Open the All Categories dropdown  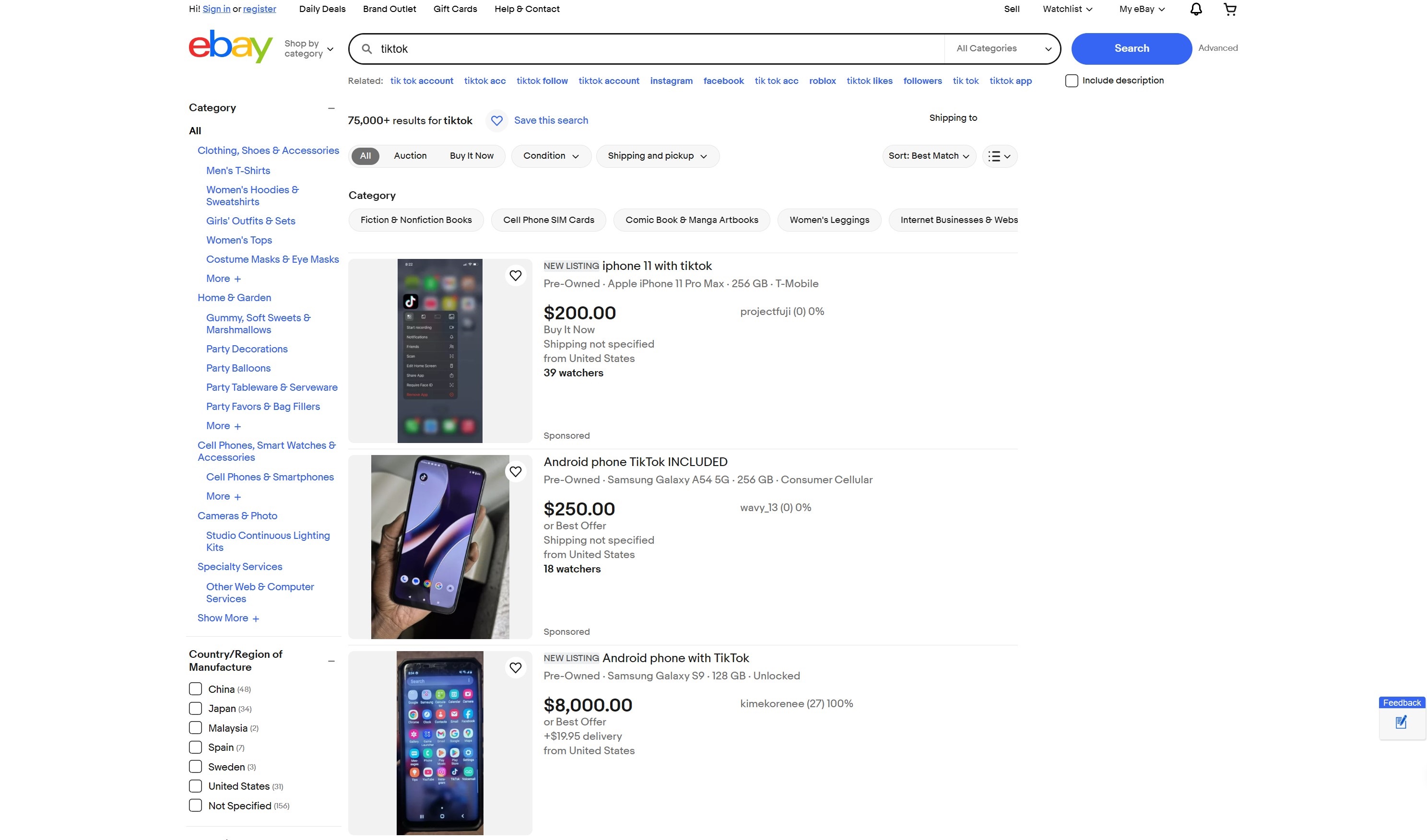[1002, 49]
